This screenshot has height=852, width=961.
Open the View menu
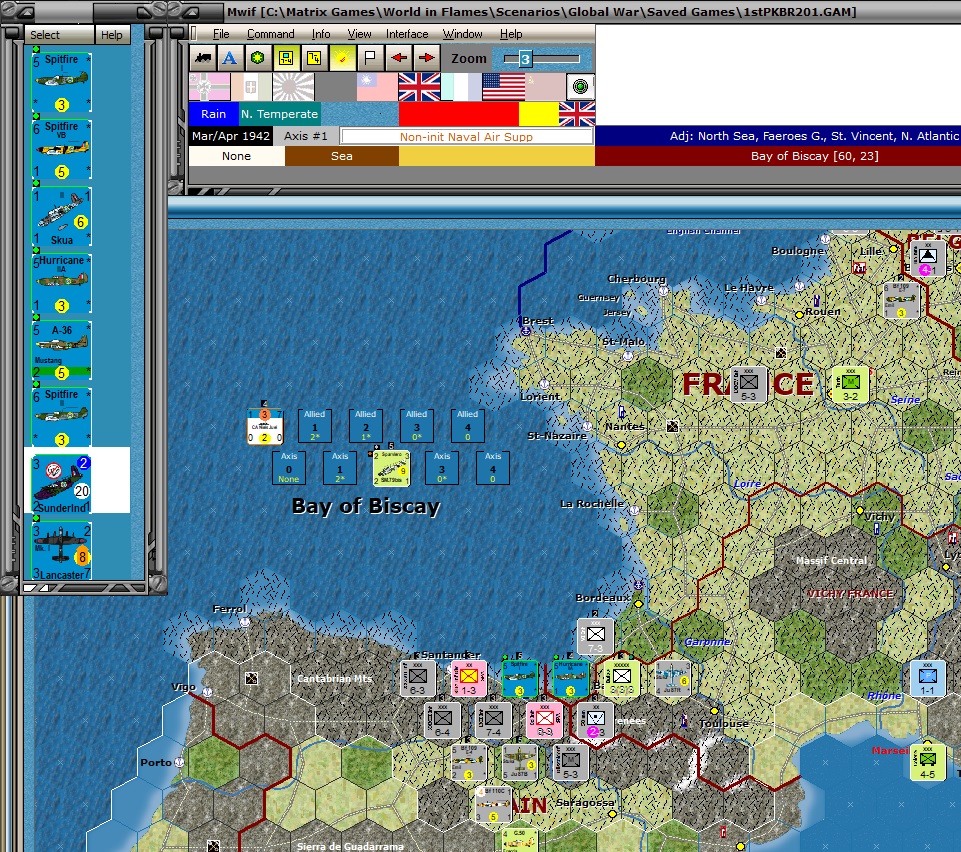[359, 34]
